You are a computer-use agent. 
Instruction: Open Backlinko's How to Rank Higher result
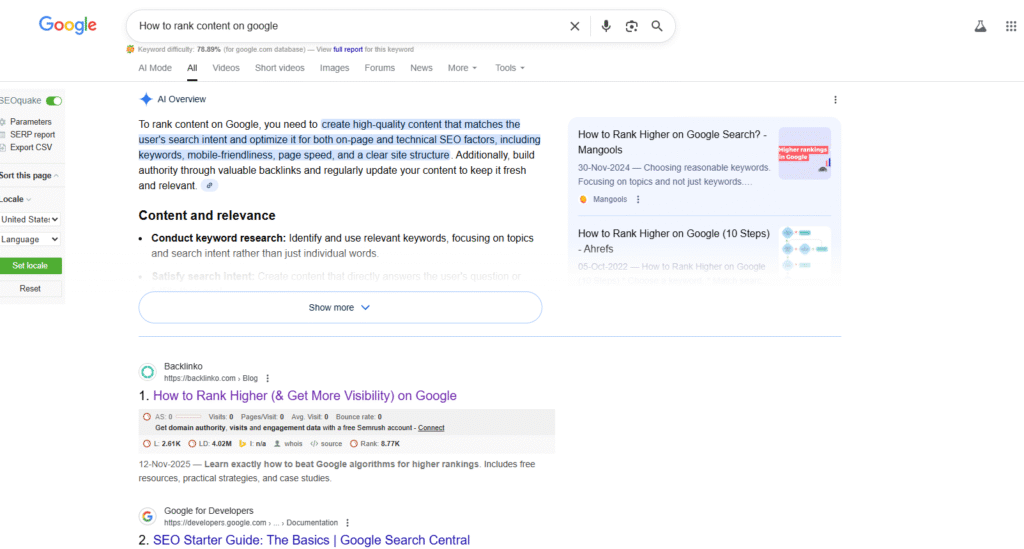(304, 396)
